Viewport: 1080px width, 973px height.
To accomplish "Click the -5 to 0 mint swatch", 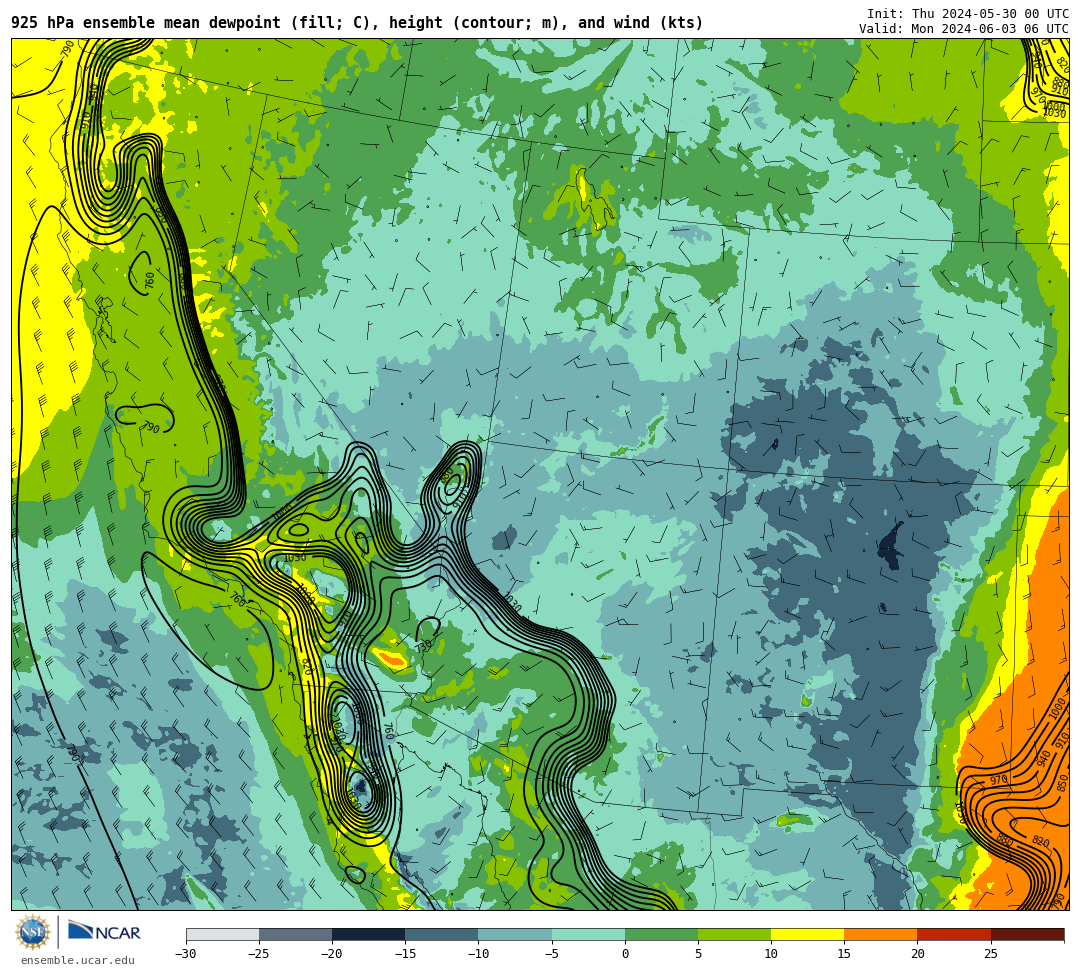I will [x=588, y=934].
